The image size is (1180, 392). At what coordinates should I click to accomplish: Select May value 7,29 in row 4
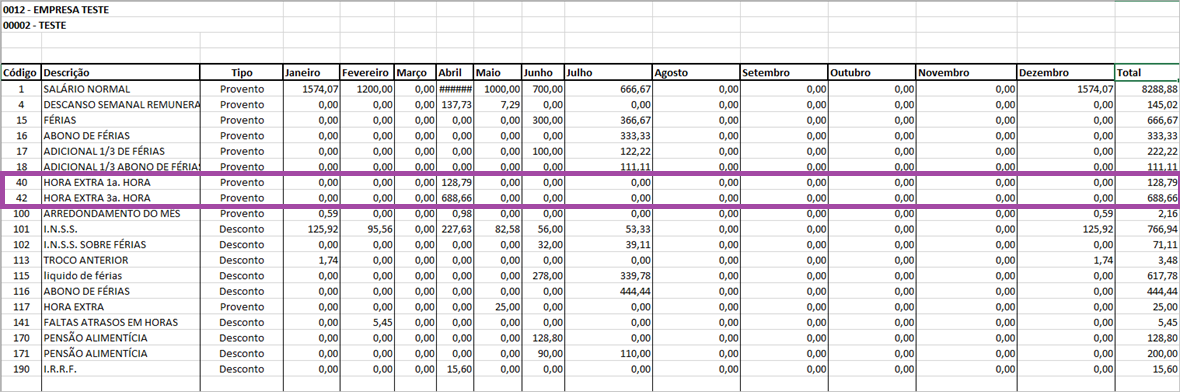[497, 105]
